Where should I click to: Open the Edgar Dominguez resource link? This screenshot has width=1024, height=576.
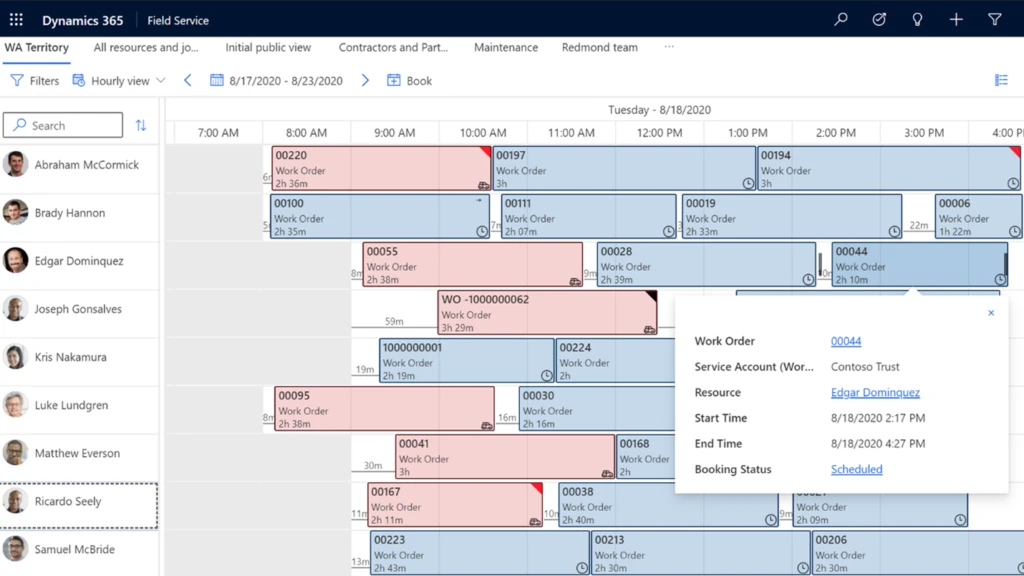876,392
